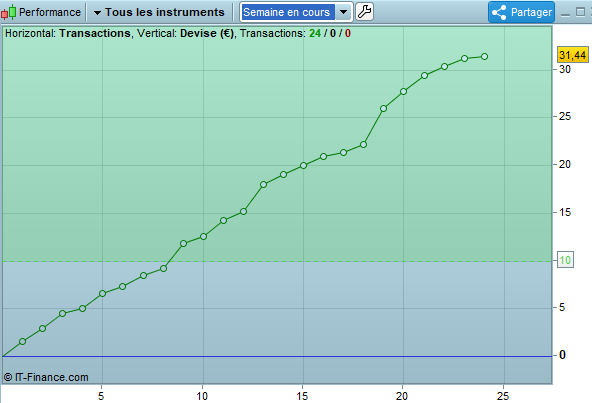Click the data point at transaction 9
Screen dimensions: 592x403
[183, 244]
